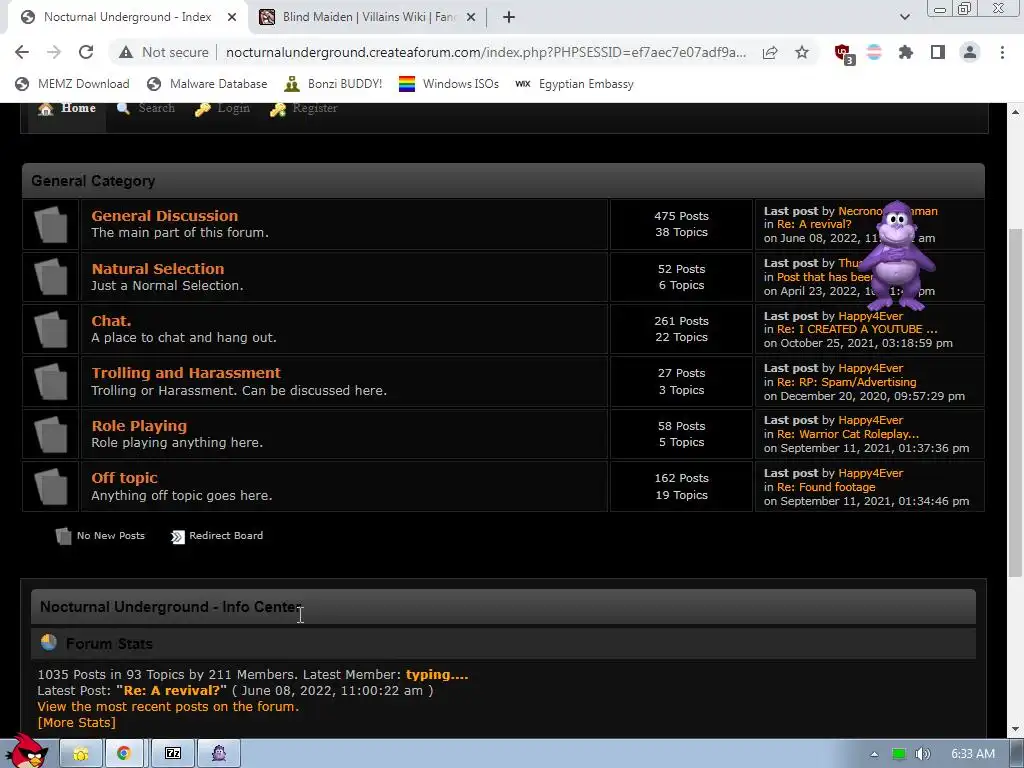The width and height of the screenshot is (1024, 768).
Task: Click the Trolling and Harassment folder icon
Action: pos(51,381)
